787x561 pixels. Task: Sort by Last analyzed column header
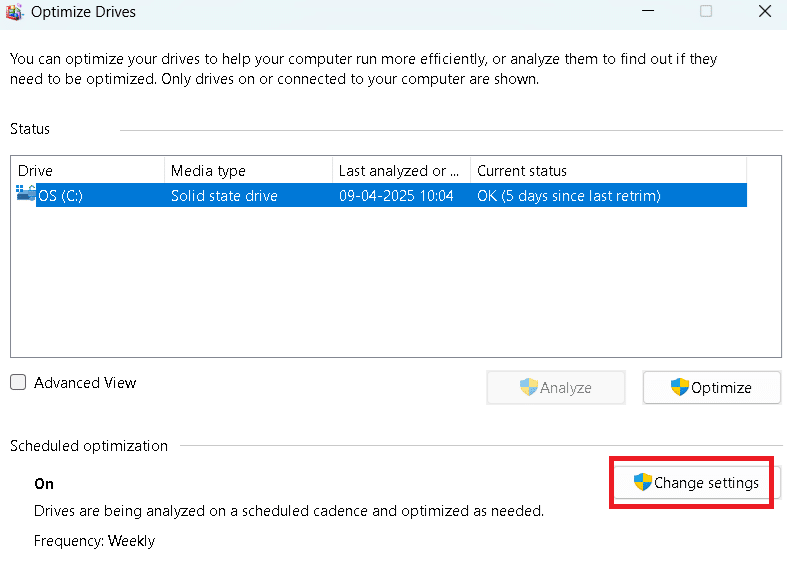pos(400,171)
